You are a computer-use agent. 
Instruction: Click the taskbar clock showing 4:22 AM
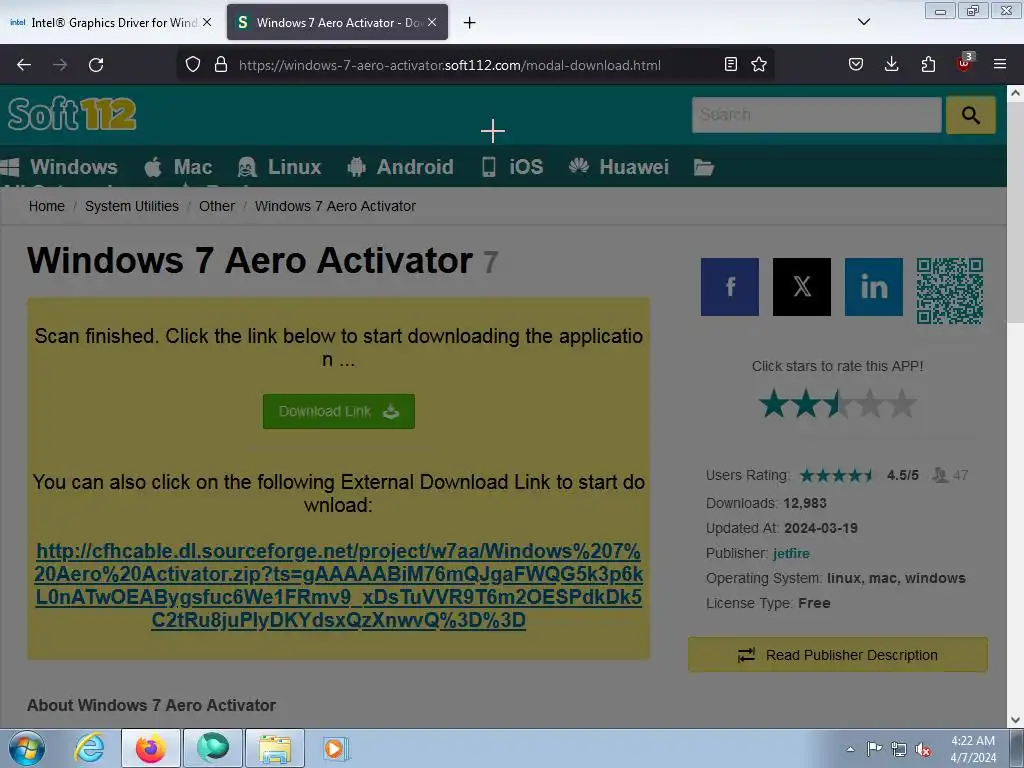coord(973,749)
